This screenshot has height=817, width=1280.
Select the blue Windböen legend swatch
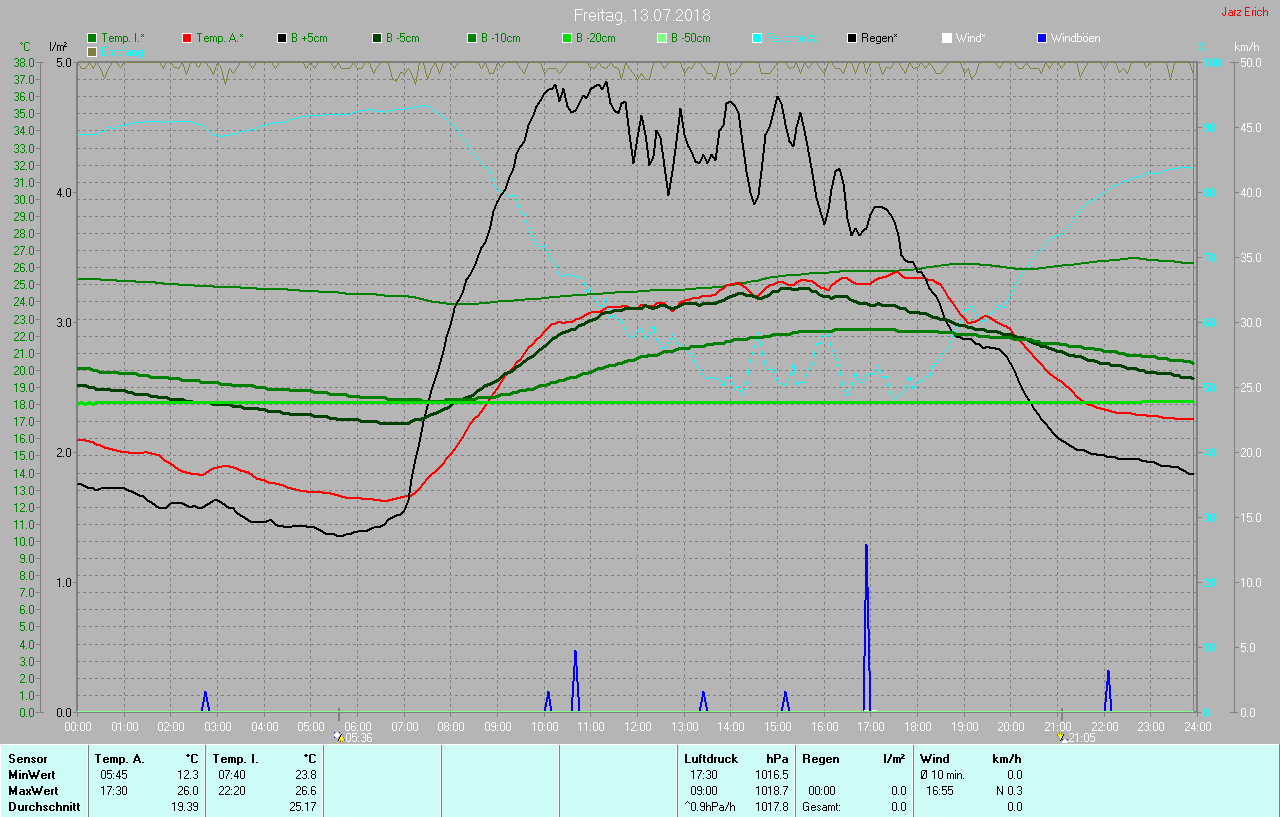[1042, 38]
